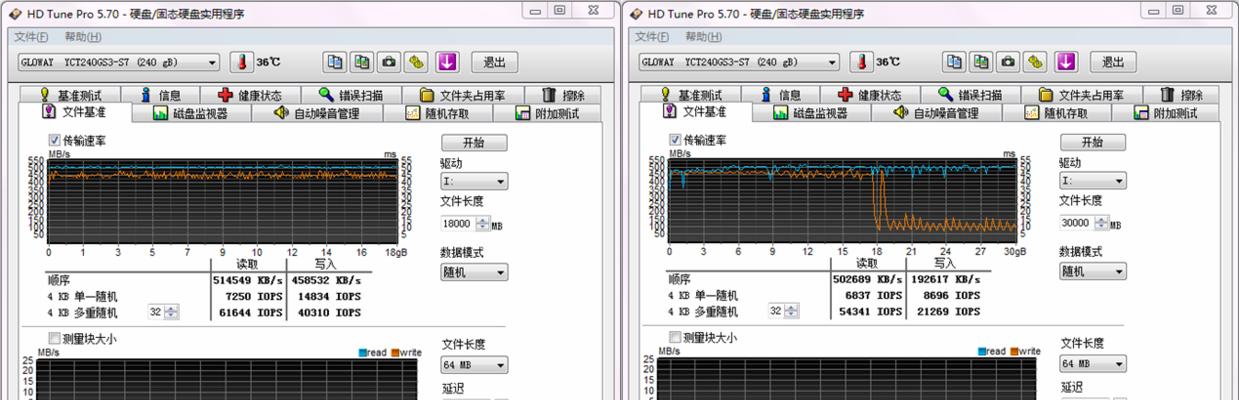Click the thermometer temperature icon in right window
Image resolution: width=1239 pixels, height=400 pixels.
pyautogui.click(x=862, y=62)
